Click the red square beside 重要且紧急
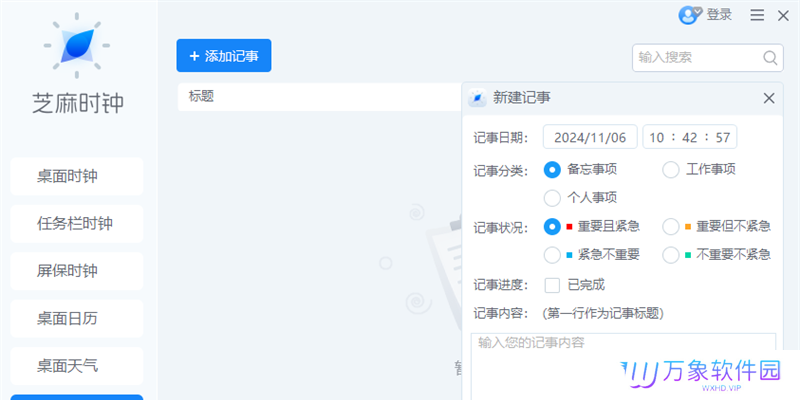 point(569,227)
